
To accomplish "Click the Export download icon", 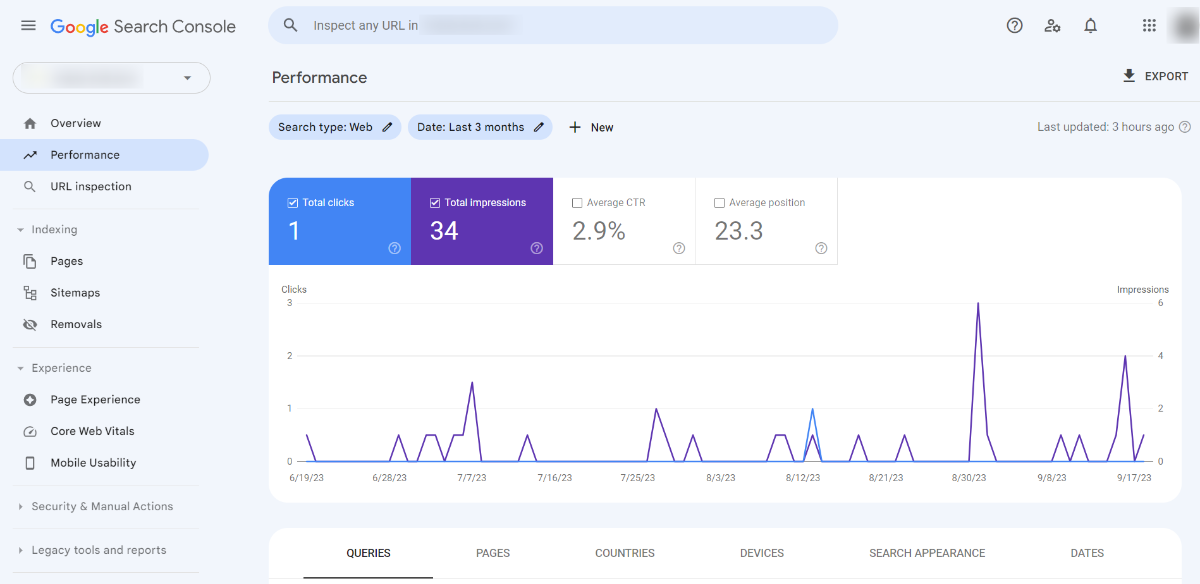I will 1129,76.
